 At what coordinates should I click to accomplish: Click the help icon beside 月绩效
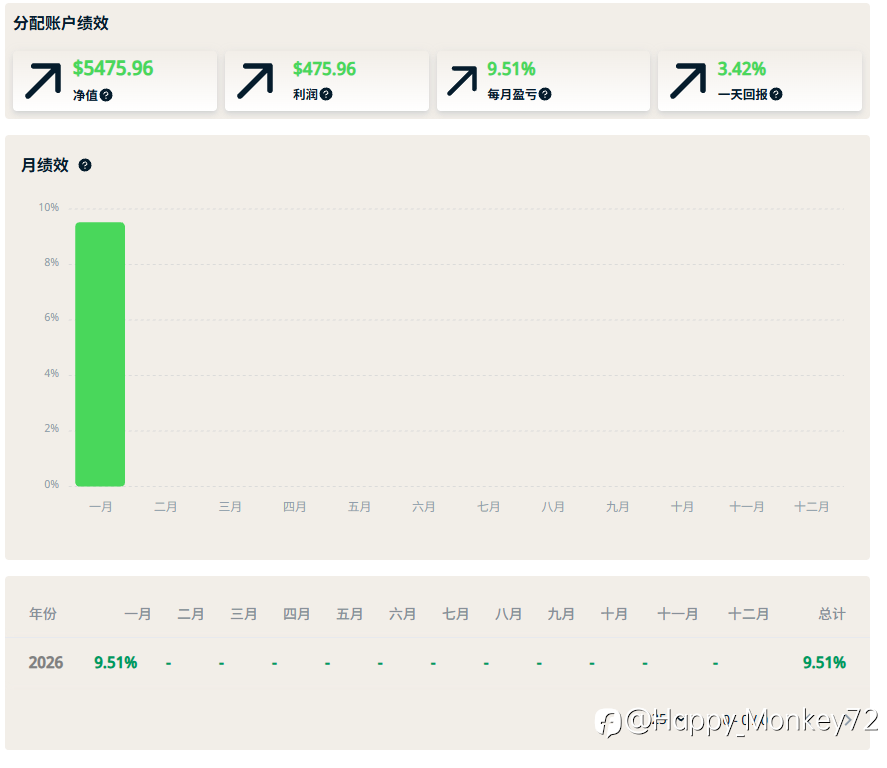(x=85, y=165)
